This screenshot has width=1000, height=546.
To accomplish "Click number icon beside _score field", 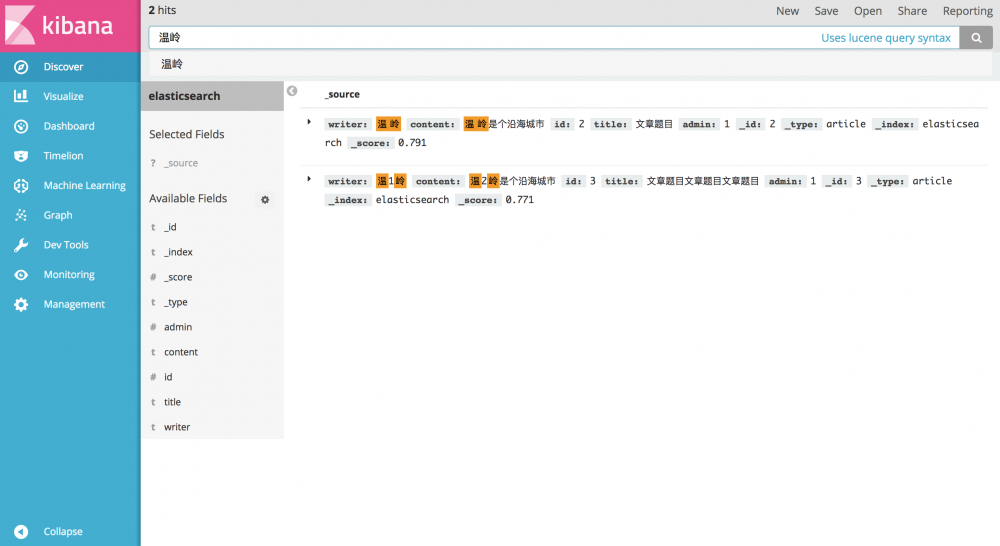I will (153, 277).
